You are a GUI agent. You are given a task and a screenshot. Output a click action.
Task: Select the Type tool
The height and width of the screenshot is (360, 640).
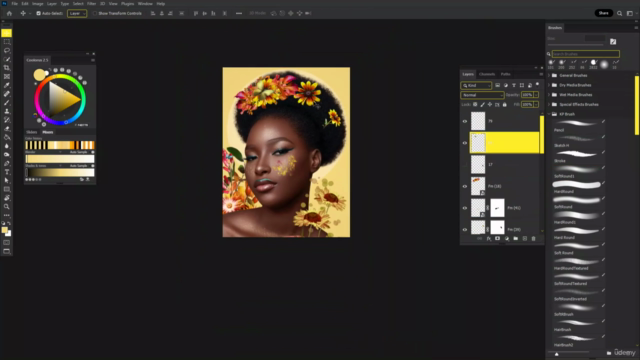pyautogui.click(x=7, y=172)
